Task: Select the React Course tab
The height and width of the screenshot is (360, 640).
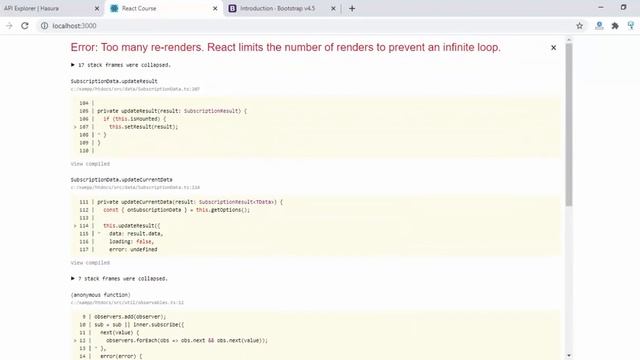Action: pyautogui.click(x=163, y=9)
